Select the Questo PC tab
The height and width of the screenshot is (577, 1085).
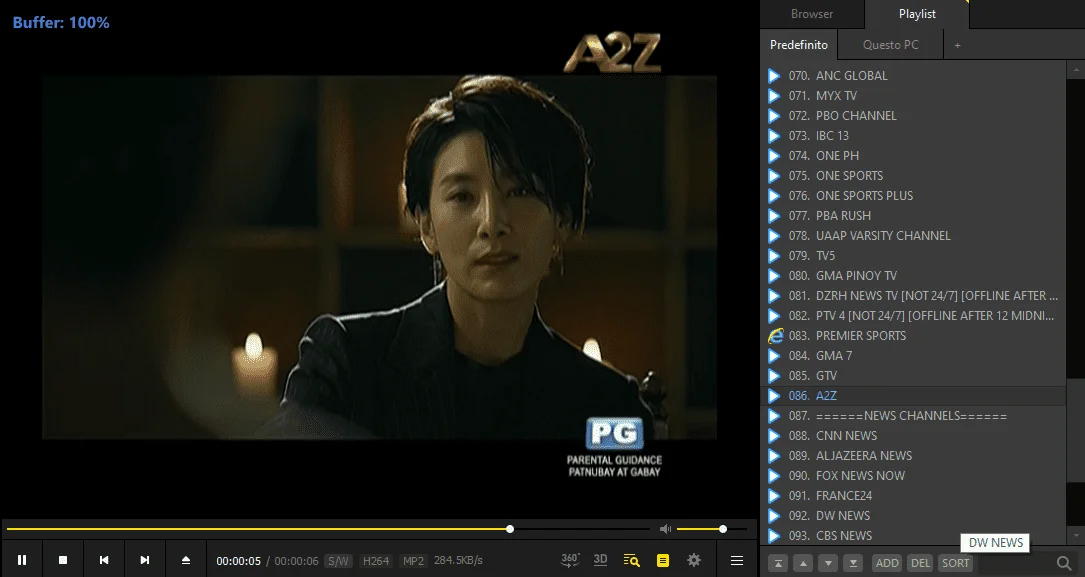coord(891,45)
